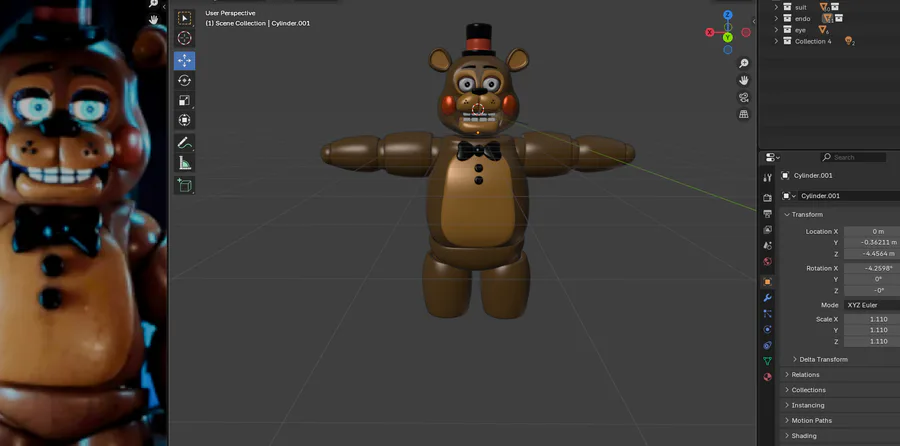Image resolution: width=900 pixels, height=446 pixels.
Task: Select the Add Cube tool
Action: (184, 185)
